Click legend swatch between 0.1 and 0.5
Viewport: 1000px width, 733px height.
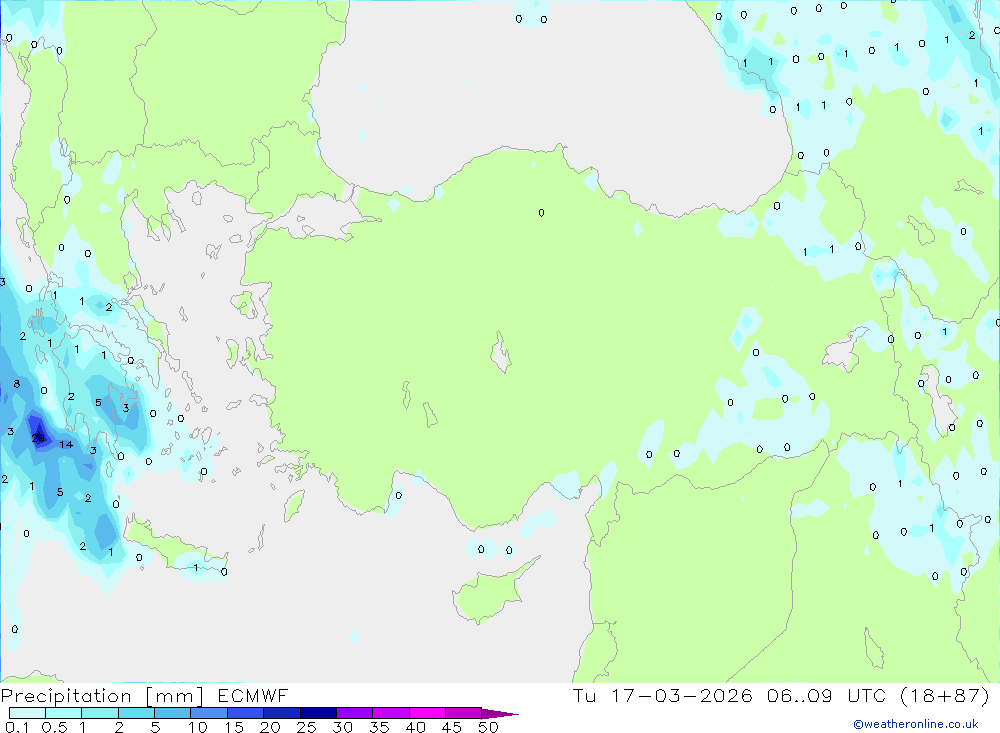27,713
